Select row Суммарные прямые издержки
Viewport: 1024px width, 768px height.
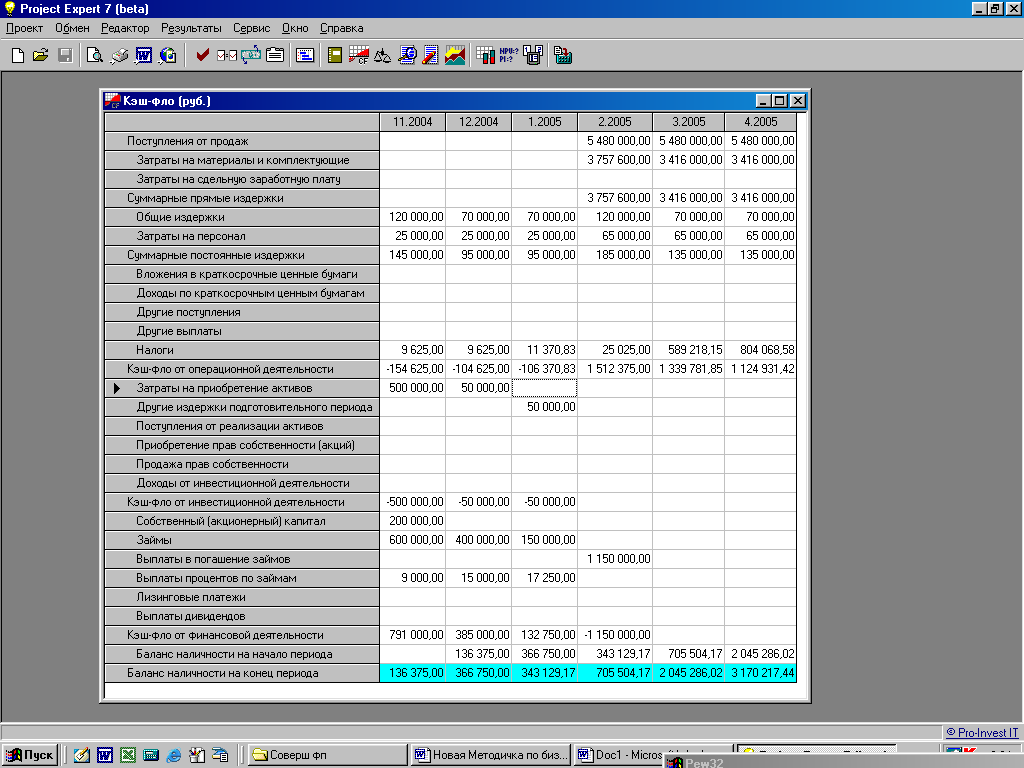(x=242, y=198)
